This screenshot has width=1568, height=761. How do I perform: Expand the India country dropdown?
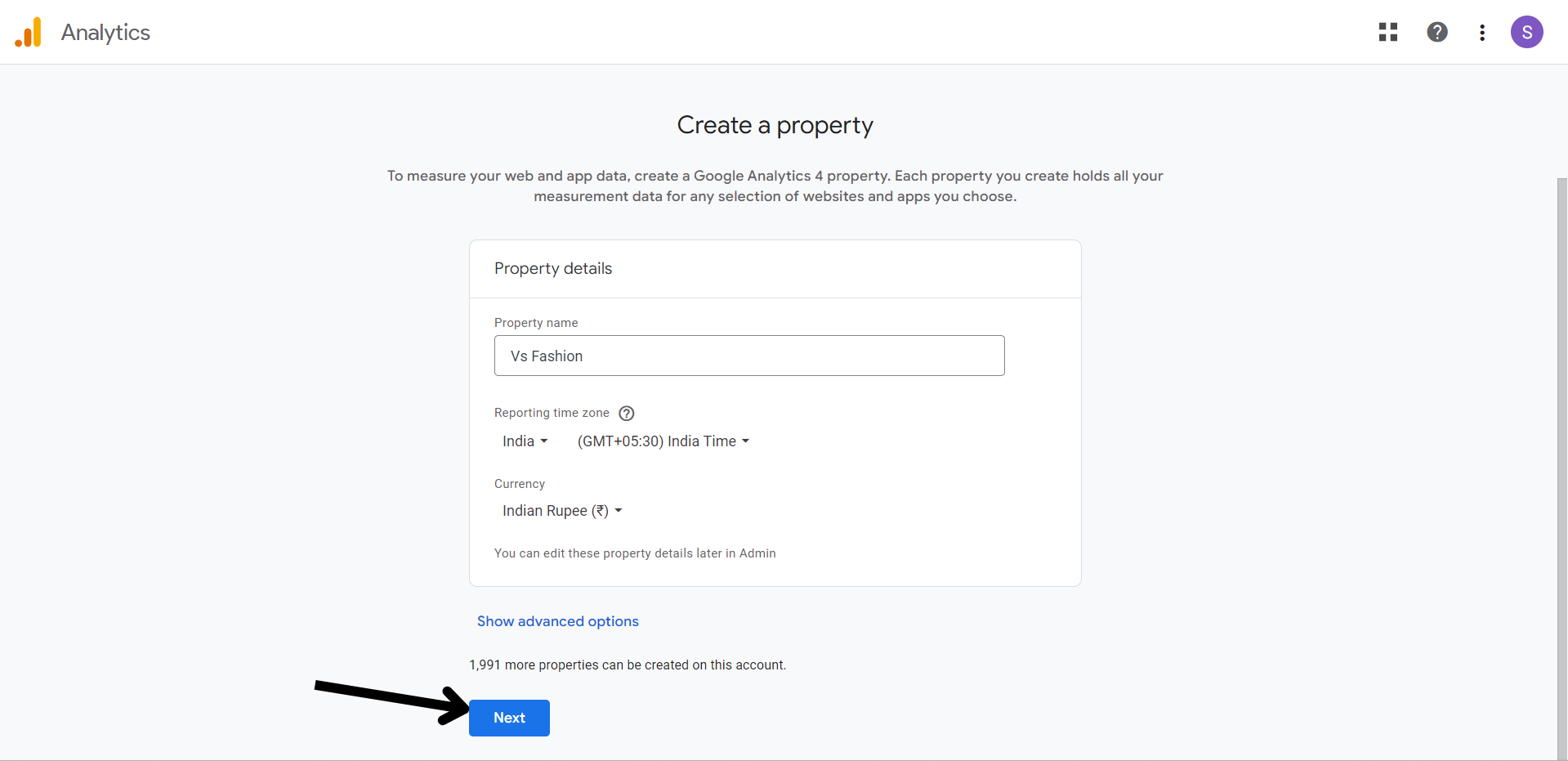[x=525, y=441]
